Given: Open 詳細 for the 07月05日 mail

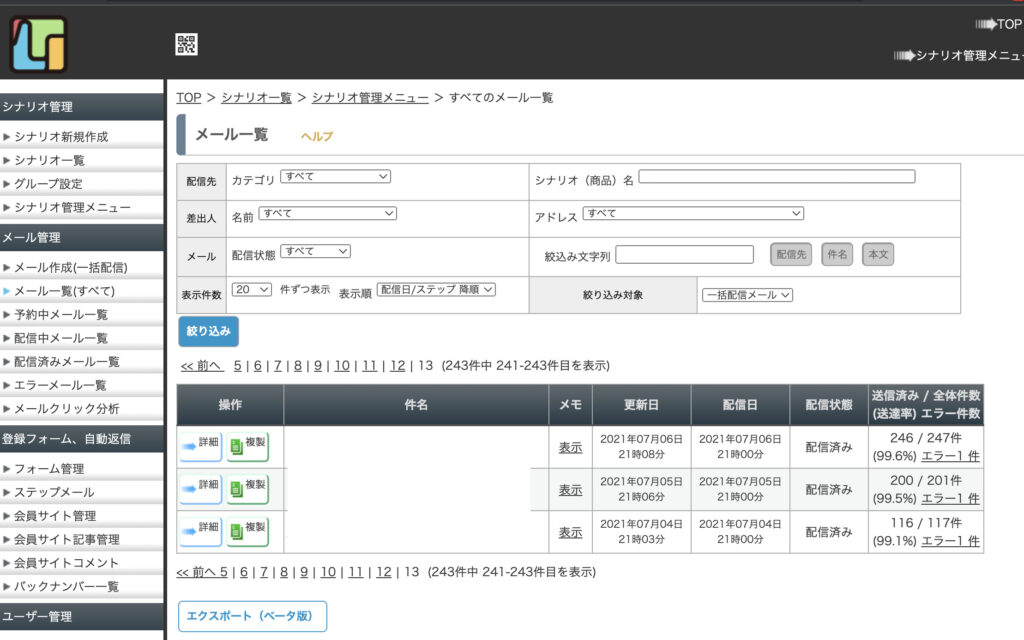Looking at the screenshot, I should click(x=200, y=488).
